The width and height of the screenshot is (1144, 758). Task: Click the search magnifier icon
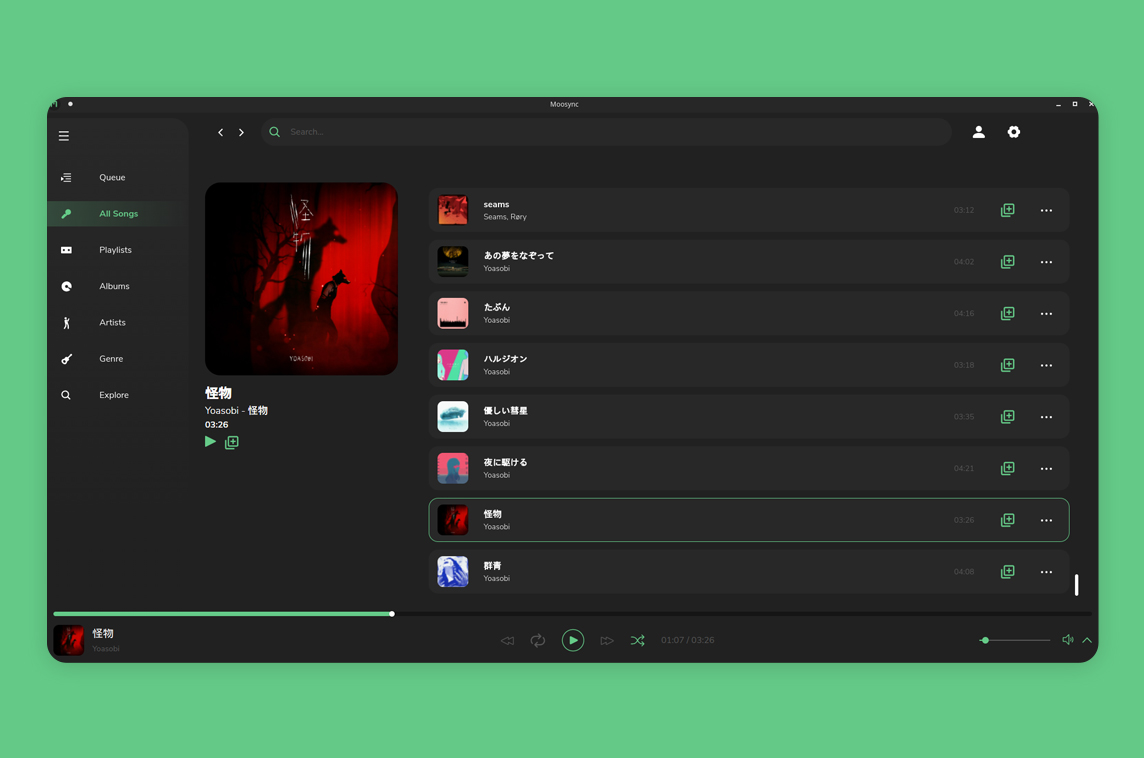(x=274, y=132)
